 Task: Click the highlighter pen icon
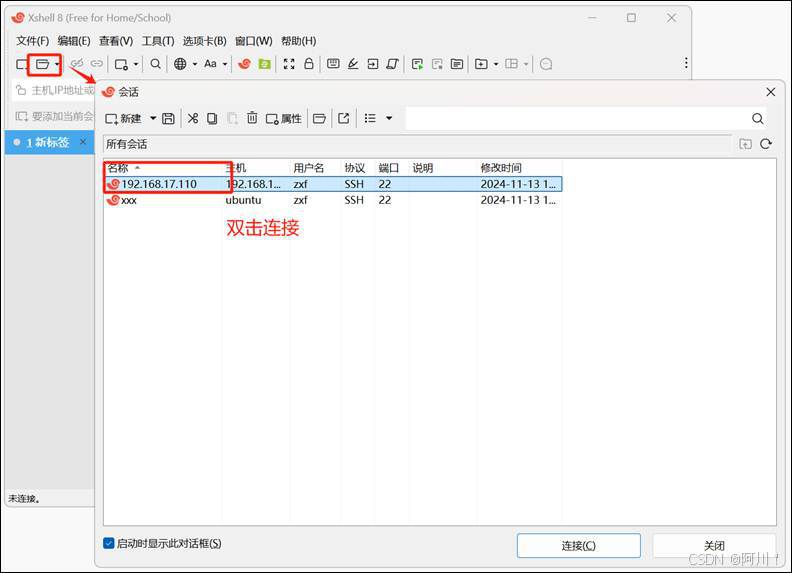[353, 64]
